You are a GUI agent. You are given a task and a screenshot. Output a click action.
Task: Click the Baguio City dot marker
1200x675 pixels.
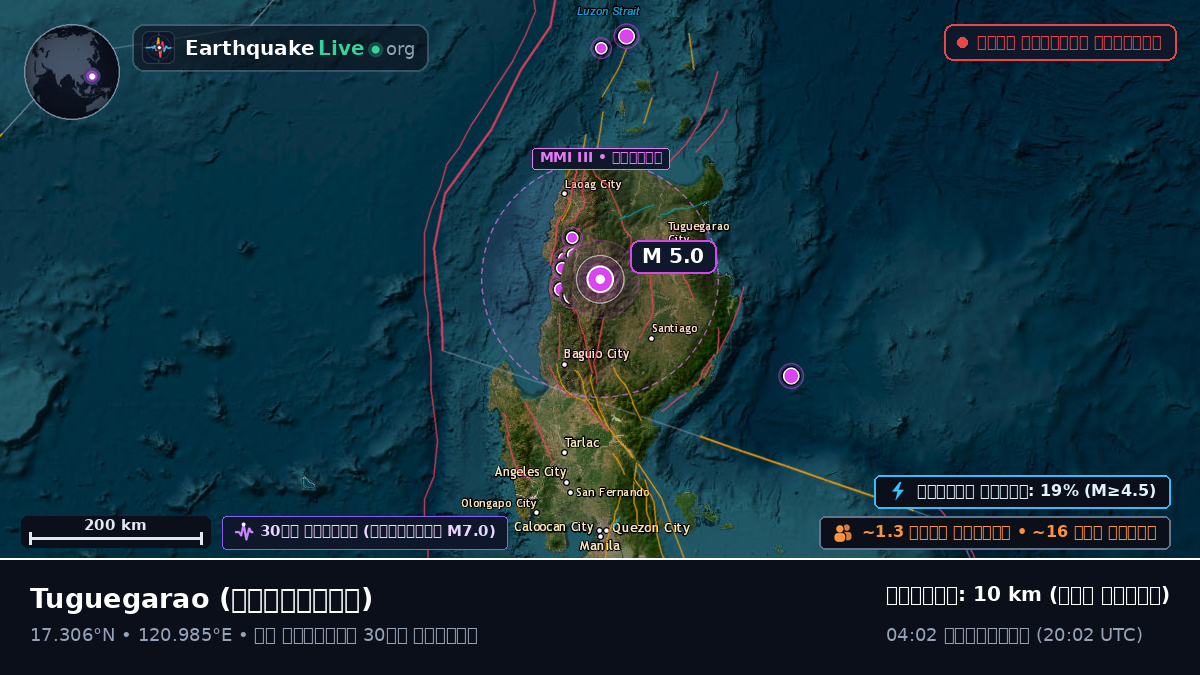(564, 364)
